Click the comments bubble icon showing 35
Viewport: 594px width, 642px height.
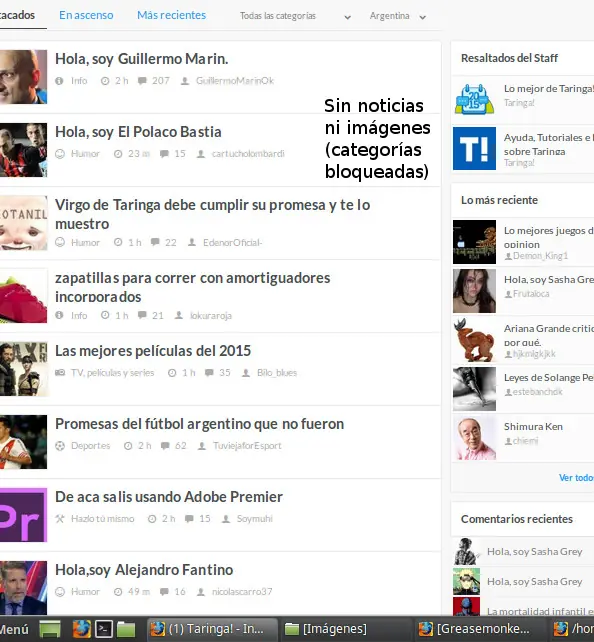point(209,373)
